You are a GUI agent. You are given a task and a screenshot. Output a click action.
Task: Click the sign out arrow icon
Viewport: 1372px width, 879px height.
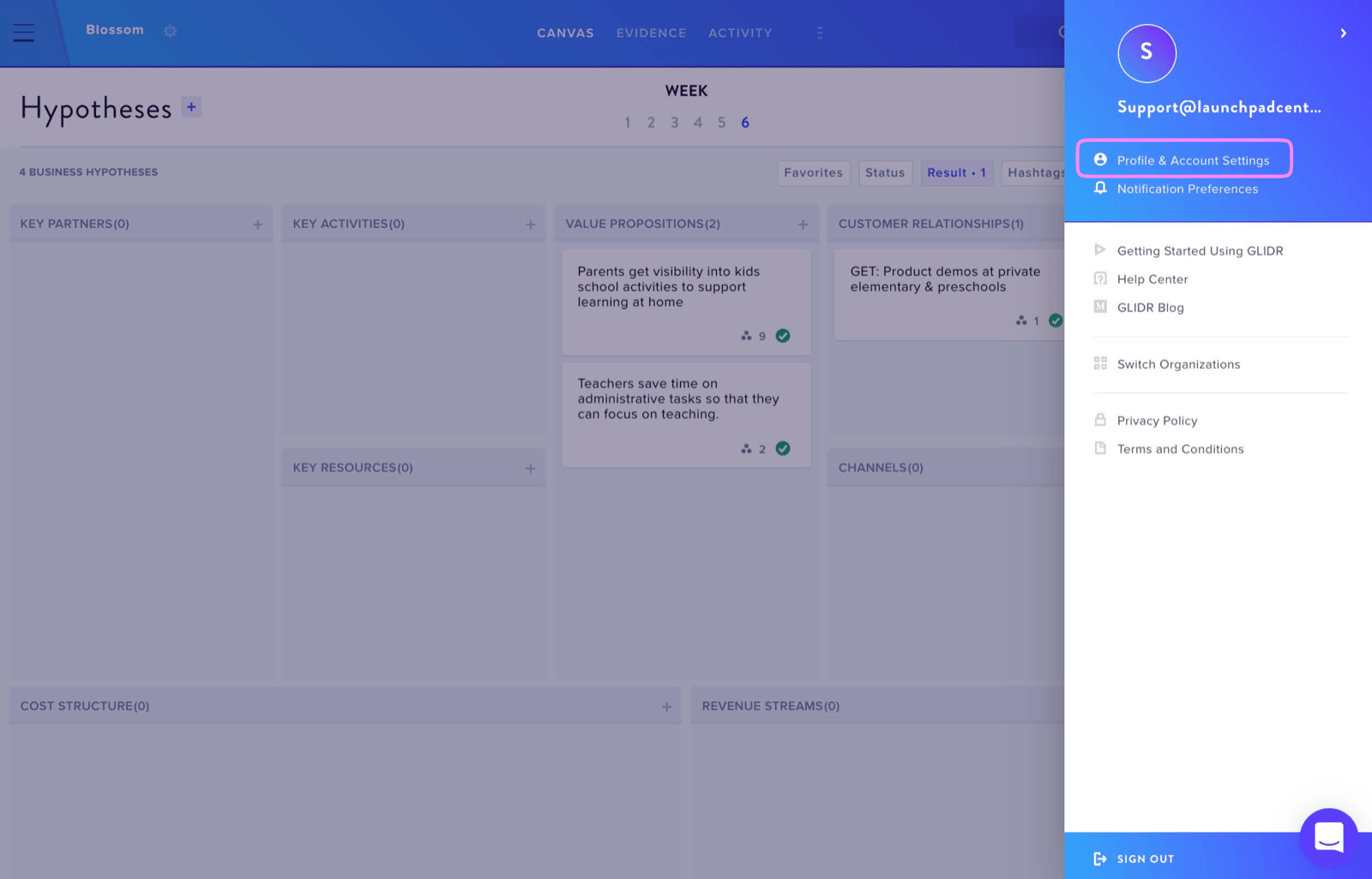click(1100, 858)
